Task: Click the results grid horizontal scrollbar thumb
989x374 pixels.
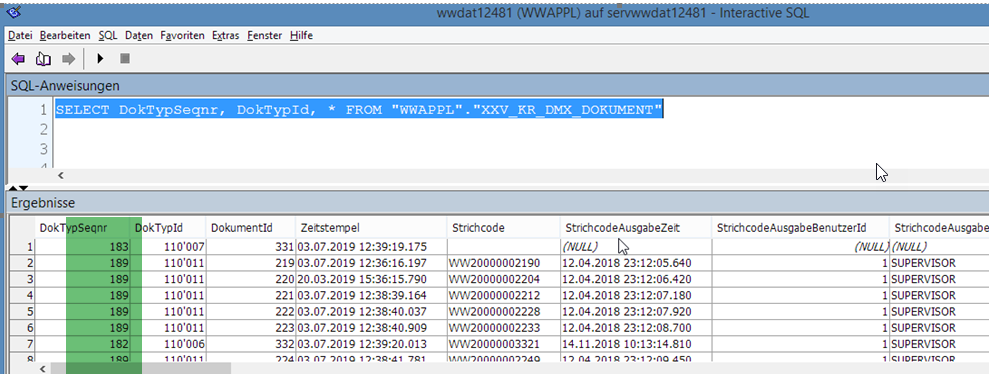Action: click(141, 368)
